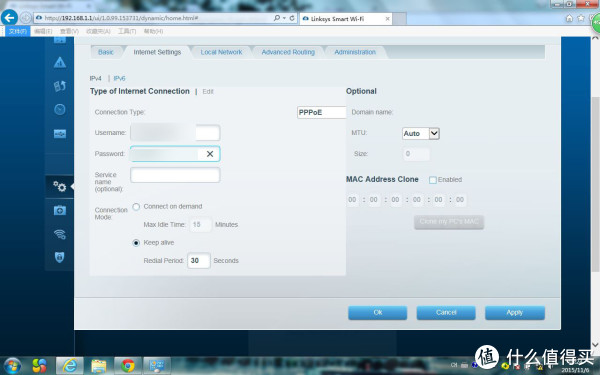This screenshot has width=600, height=375.
Task: Open the speed test gauge icon
Action: [x=60, y=109]
